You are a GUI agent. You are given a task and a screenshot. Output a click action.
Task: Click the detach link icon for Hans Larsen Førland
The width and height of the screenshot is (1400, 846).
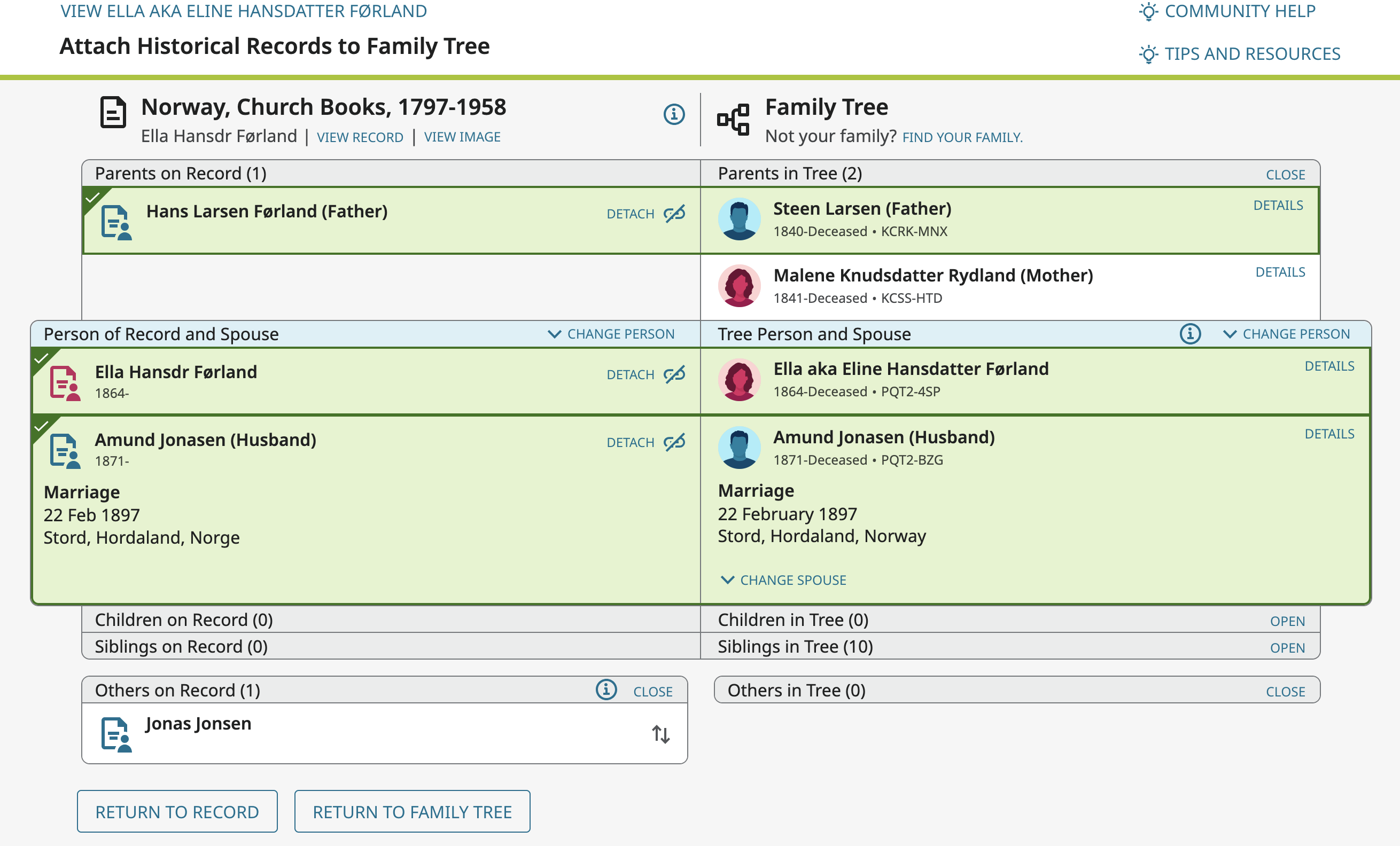point(674,214)
